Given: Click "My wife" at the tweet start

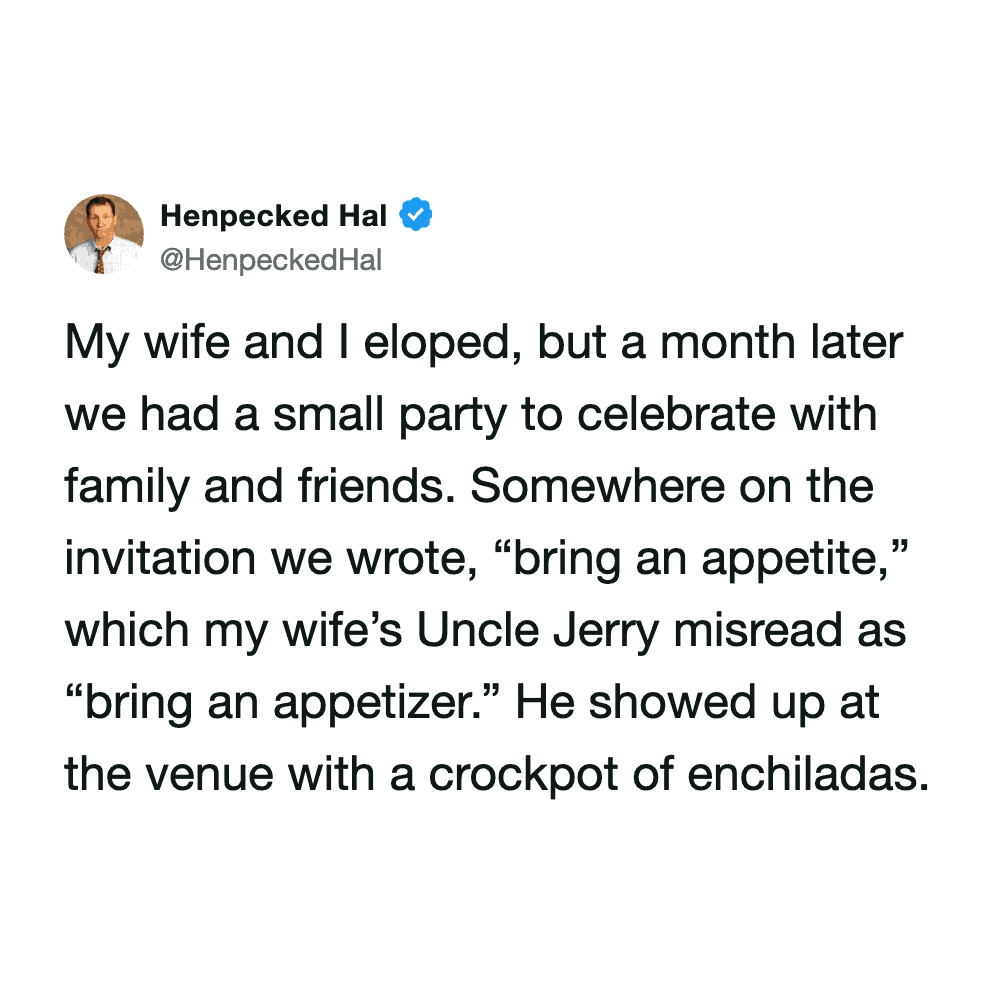Looking at the screenshot, I should [138, 343].
